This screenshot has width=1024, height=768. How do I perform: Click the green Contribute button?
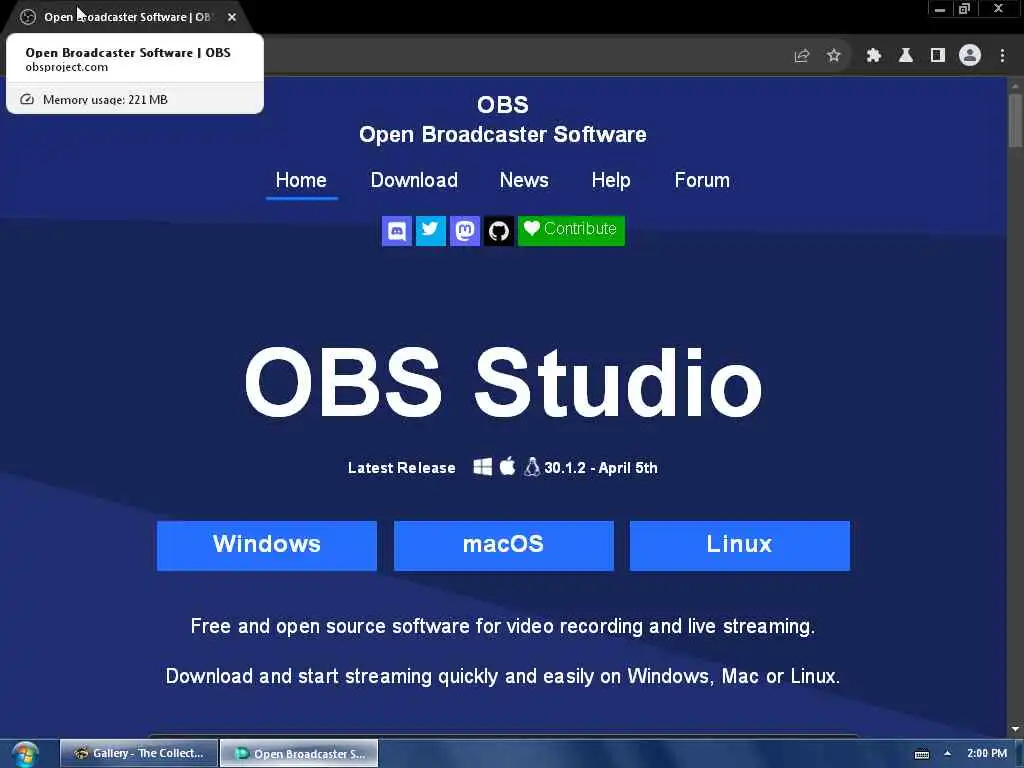(x=571, y=231)
